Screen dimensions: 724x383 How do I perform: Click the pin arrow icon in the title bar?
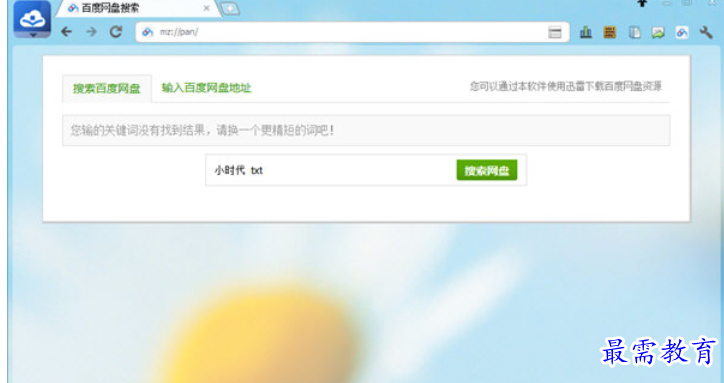pyautogui.click(x=642, y=3)
